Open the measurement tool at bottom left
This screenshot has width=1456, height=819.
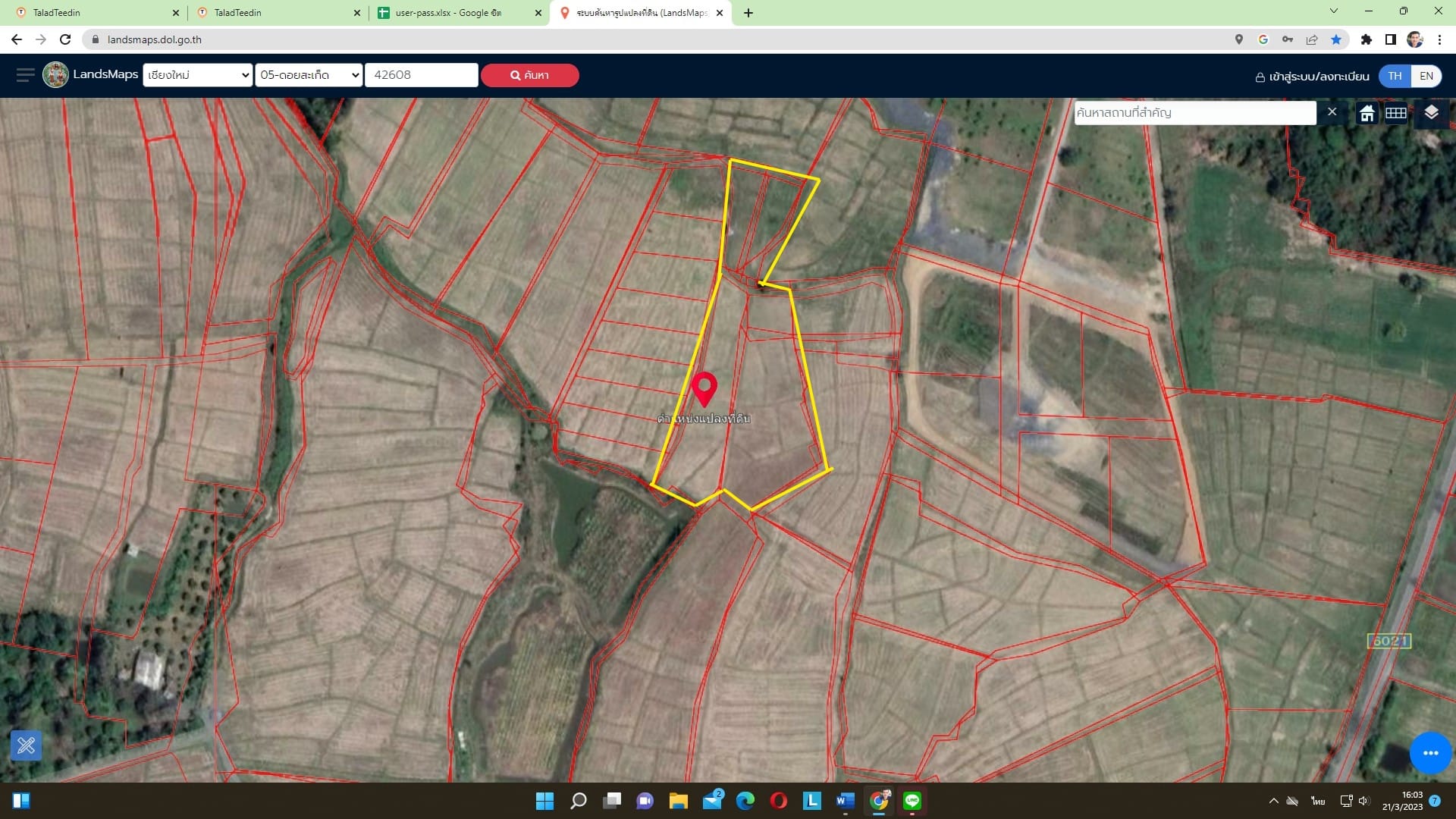(26, 745)
